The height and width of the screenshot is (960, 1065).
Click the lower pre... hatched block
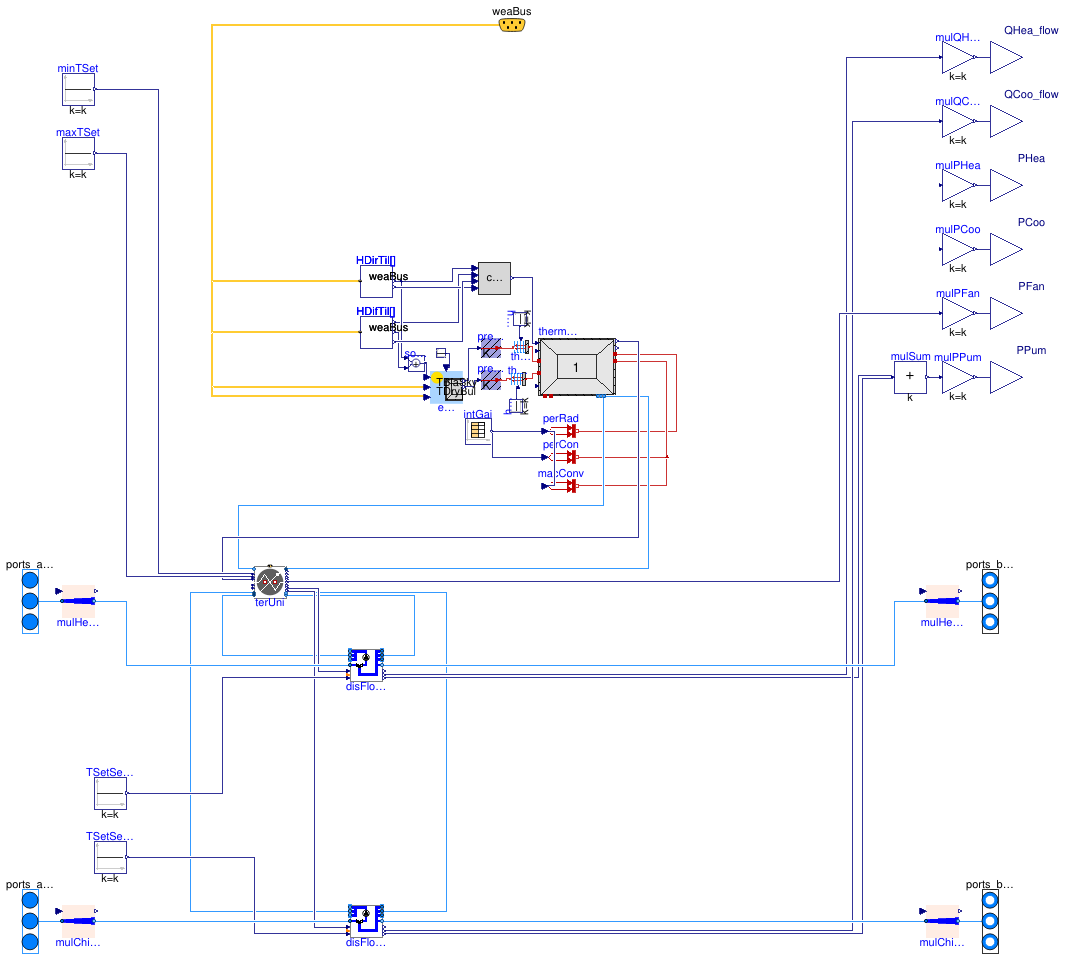[491, 380]
